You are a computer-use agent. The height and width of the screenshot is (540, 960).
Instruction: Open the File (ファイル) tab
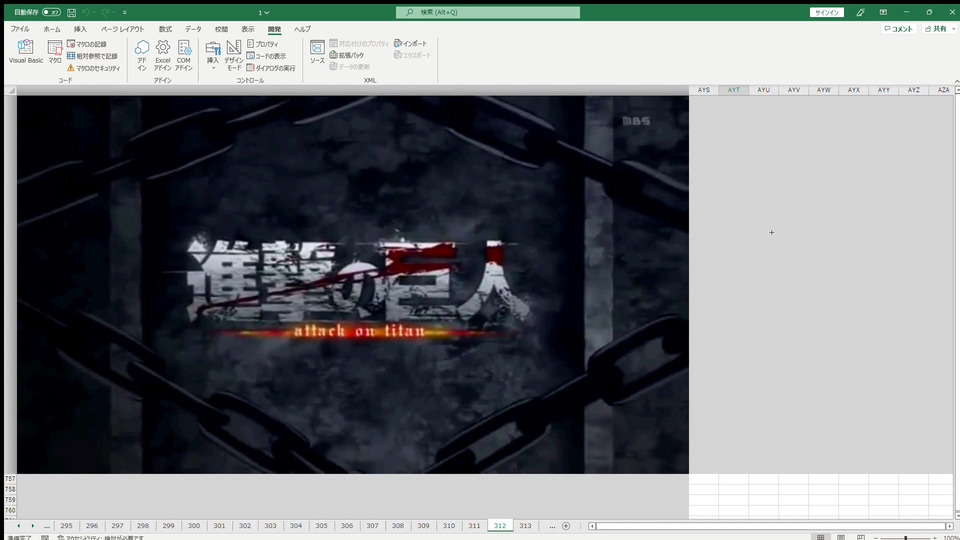(x=20, y=29)
